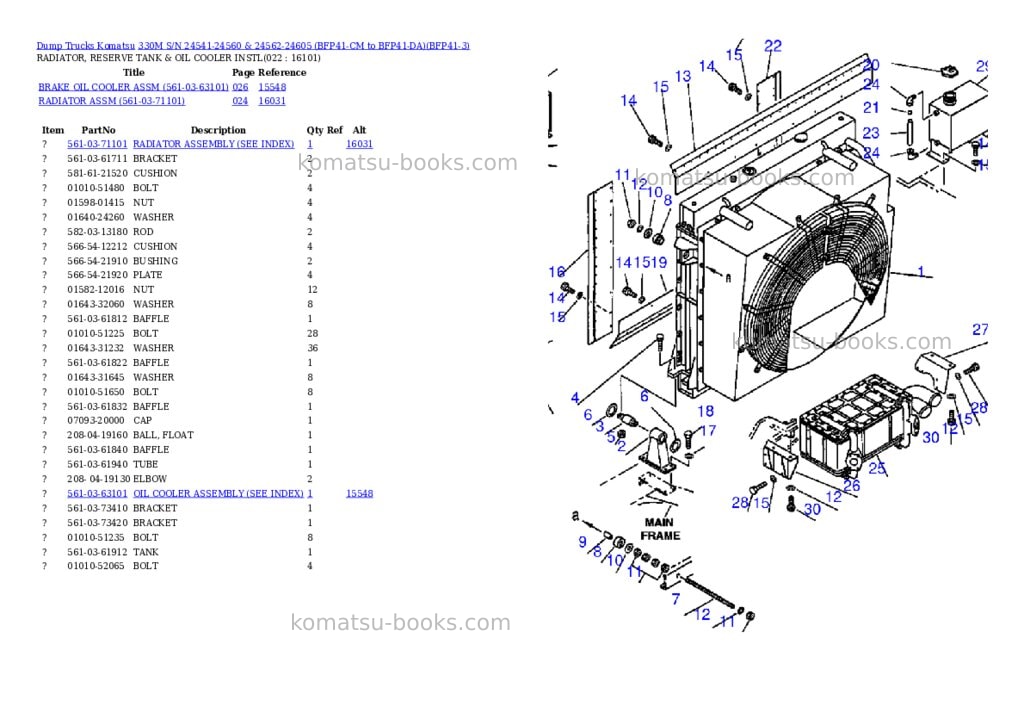Select part number 07093-20000 CAP
The height and width of the screenshot is (725, 1024).
coord(96,421)
